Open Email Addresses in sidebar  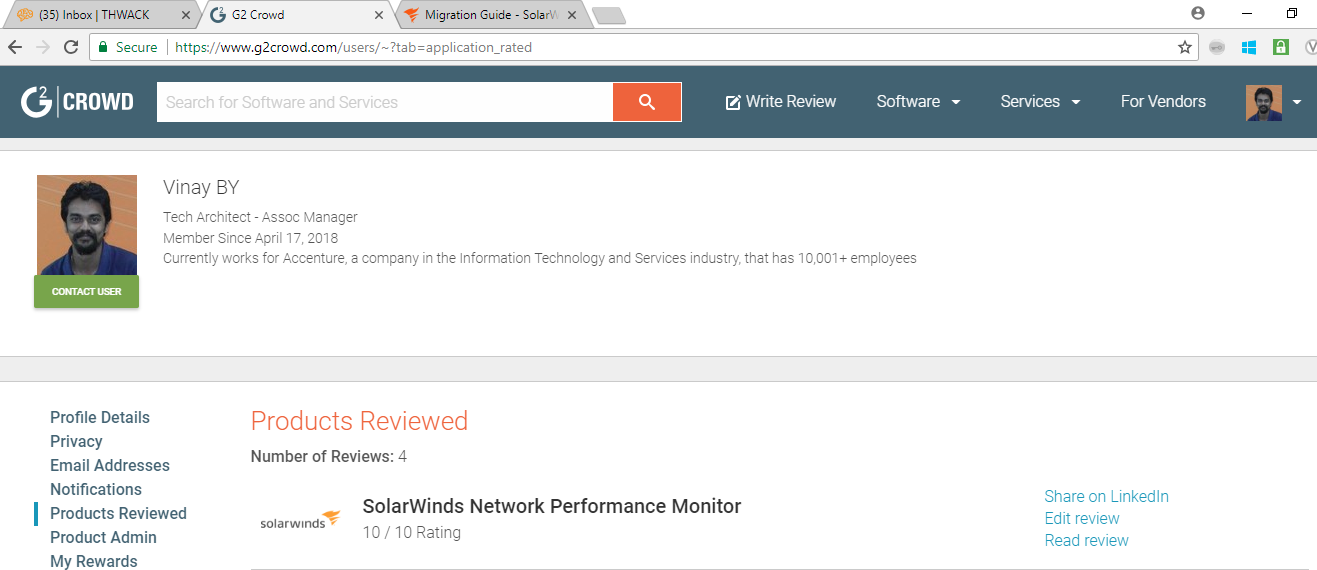[x=110, y=466]
